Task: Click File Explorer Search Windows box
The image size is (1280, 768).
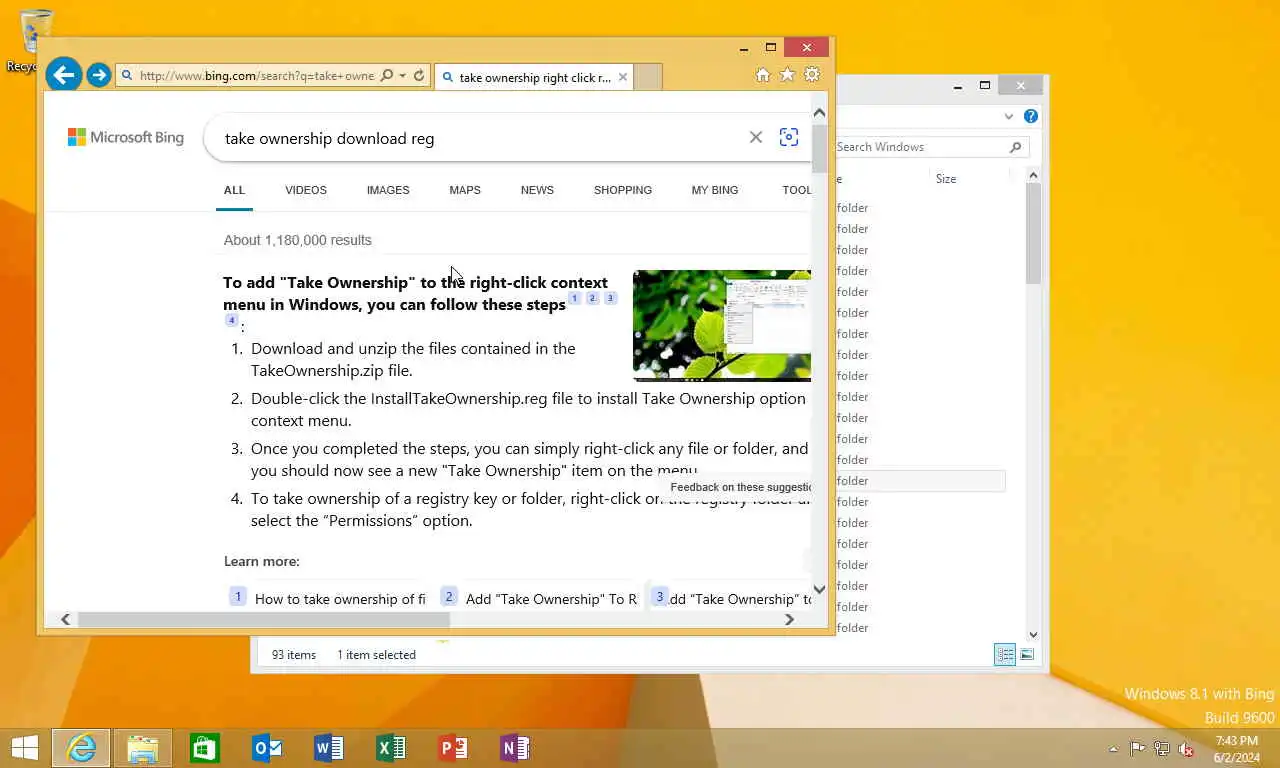Action: 920,147
